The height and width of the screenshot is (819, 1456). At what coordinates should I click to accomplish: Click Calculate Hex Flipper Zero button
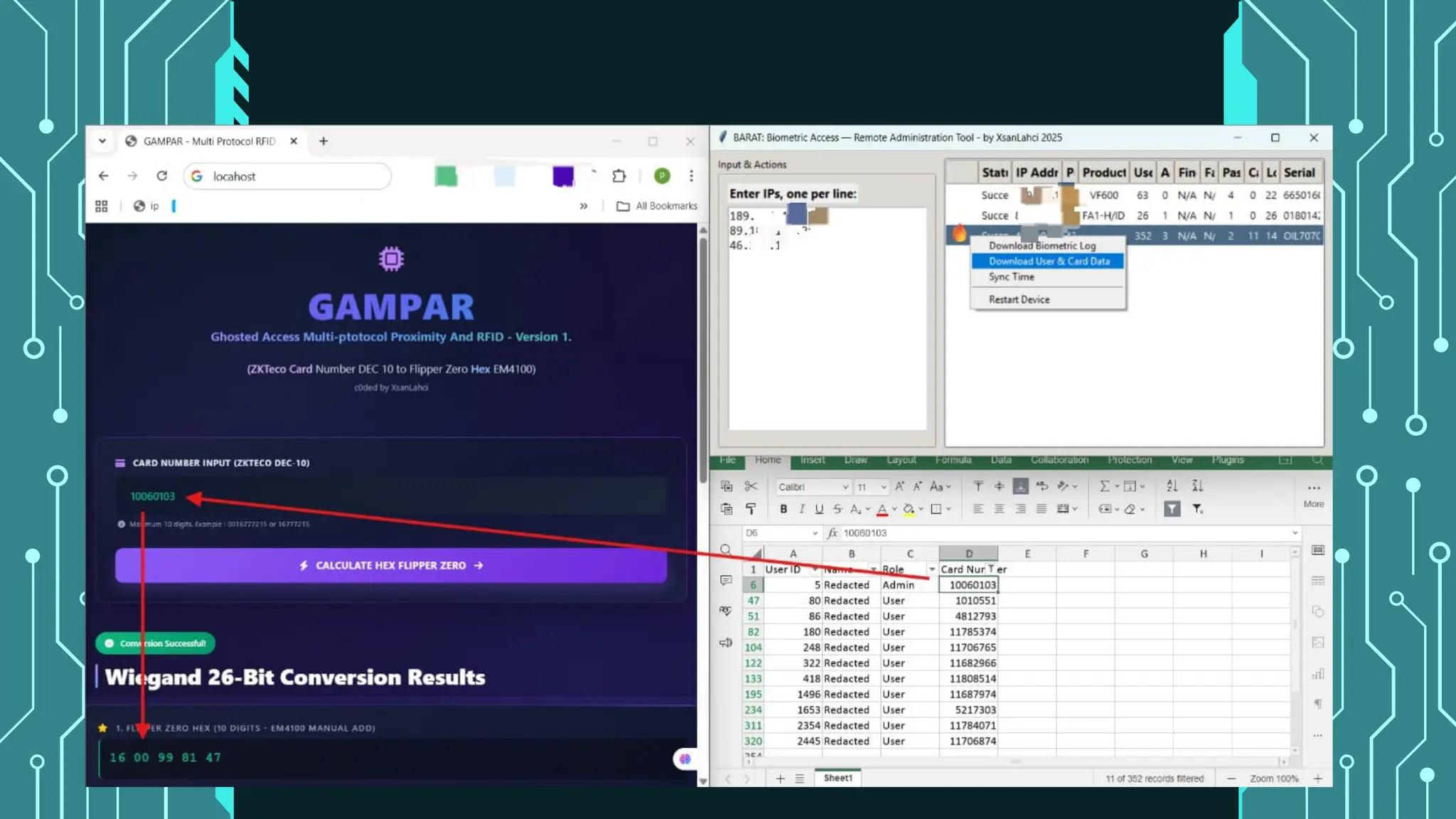(x=391, y=566)
